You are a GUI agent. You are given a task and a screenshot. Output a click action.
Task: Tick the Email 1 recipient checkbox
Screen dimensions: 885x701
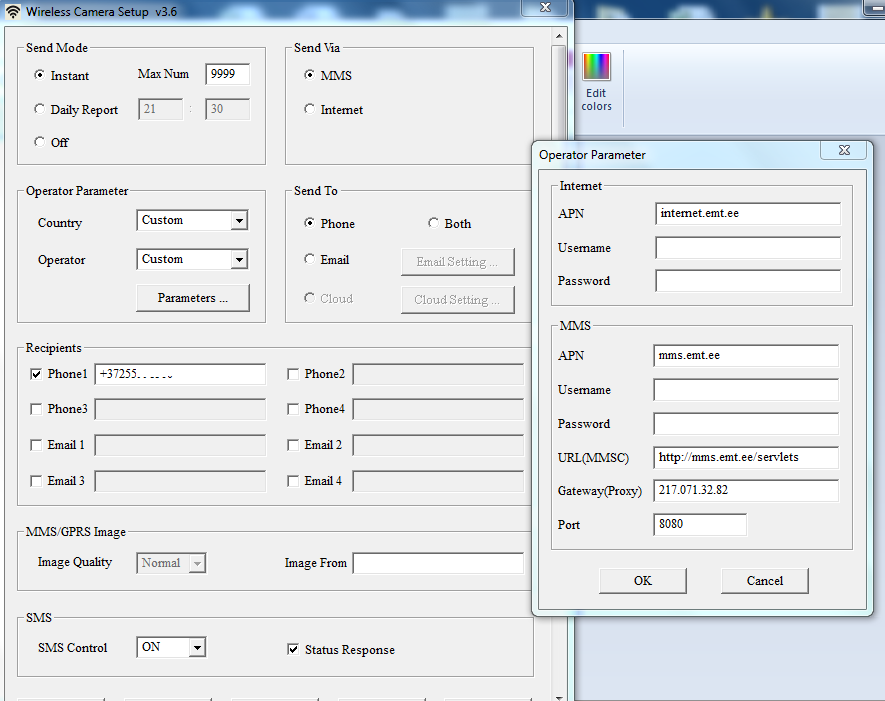(36, 445)
